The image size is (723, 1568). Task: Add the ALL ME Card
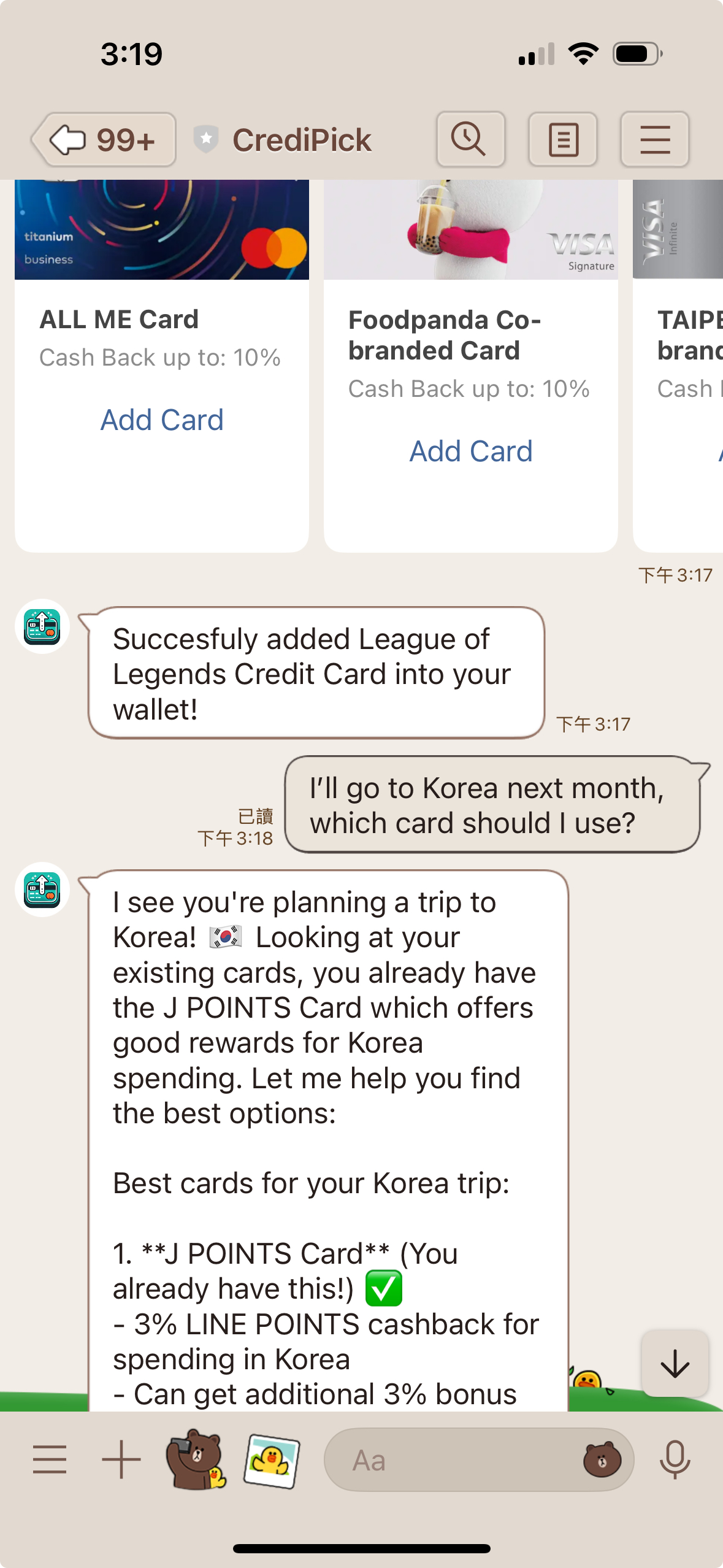click(162, 420)
